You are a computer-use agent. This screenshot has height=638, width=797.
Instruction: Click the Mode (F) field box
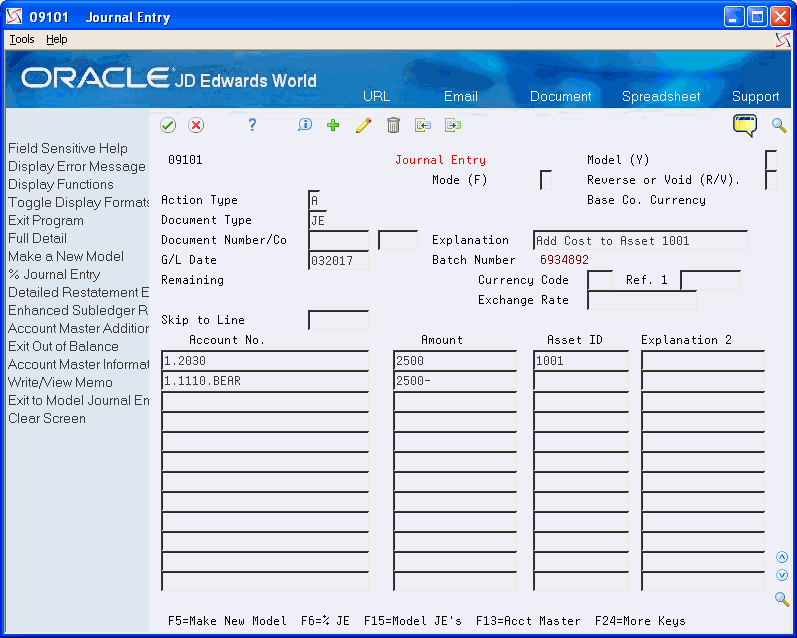(x=545, y=181)
